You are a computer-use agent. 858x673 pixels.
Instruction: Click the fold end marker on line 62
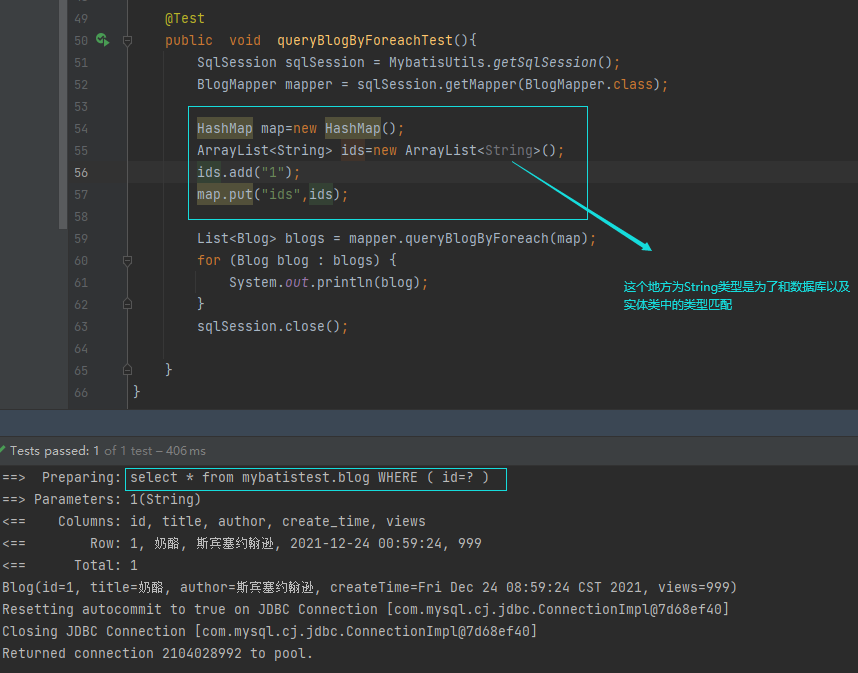127,304
